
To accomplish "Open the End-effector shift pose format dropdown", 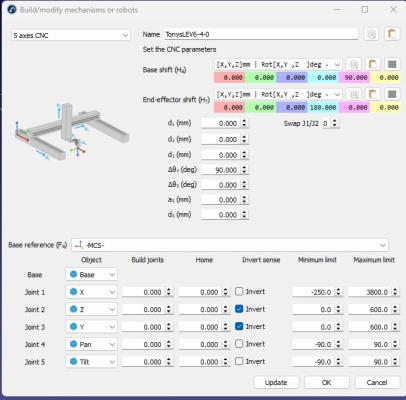I will tap(278, 95).
